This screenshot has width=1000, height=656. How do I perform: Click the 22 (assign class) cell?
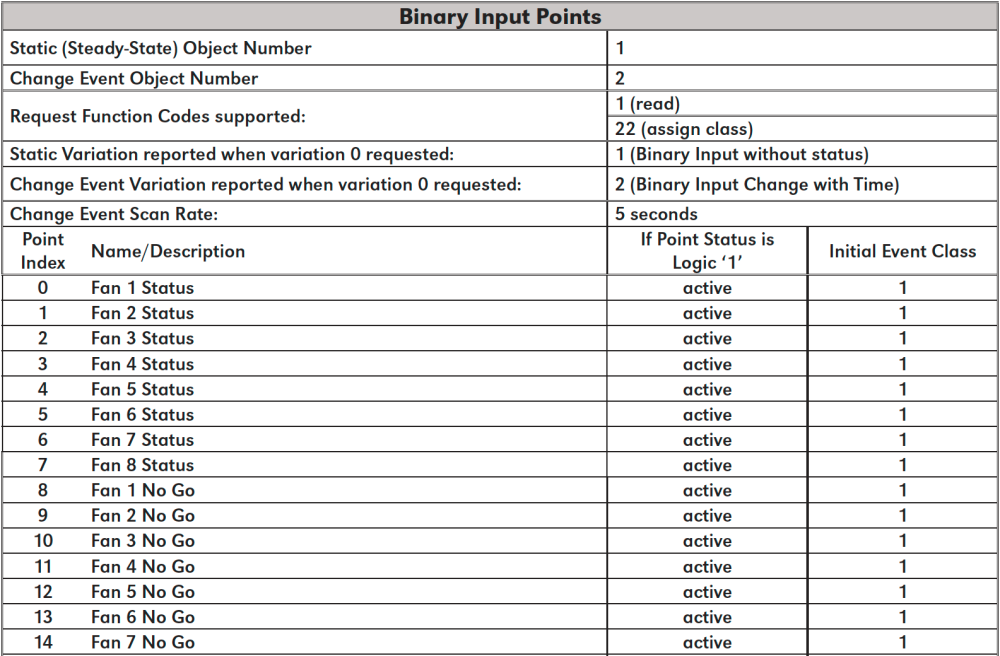point(684,129)
